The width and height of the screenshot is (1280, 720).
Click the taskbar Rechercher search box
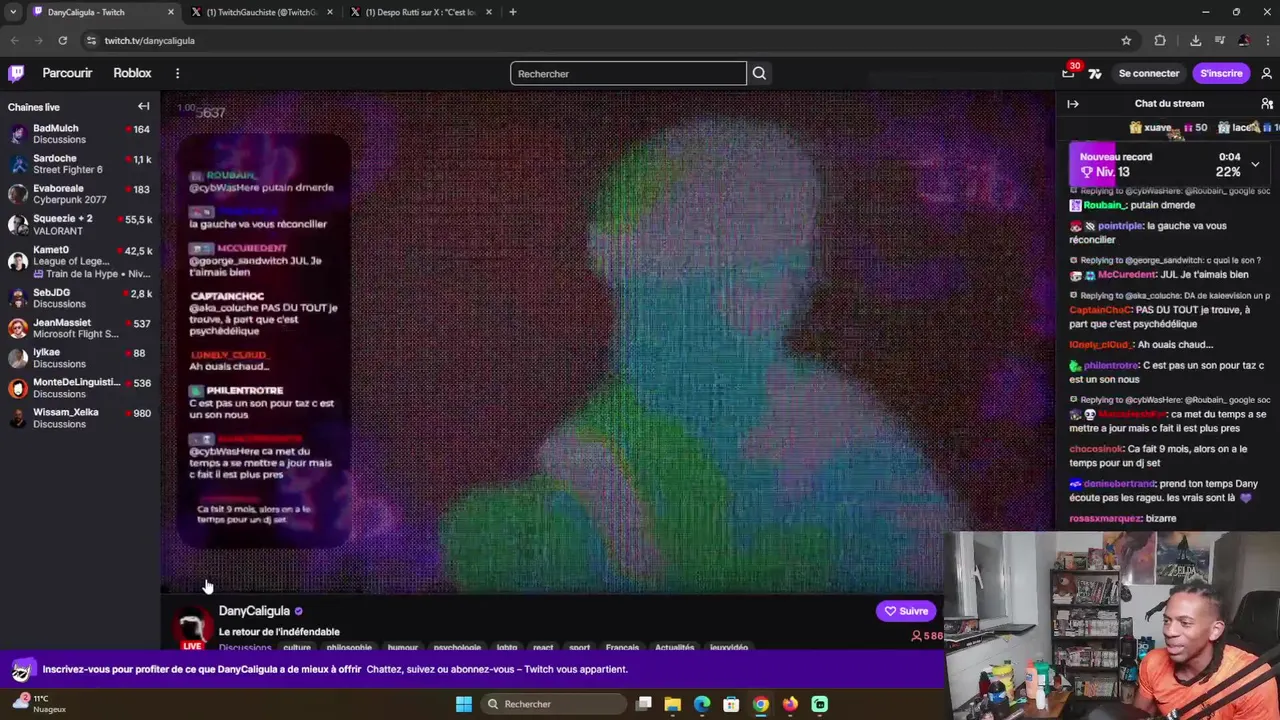pos(555,704)
